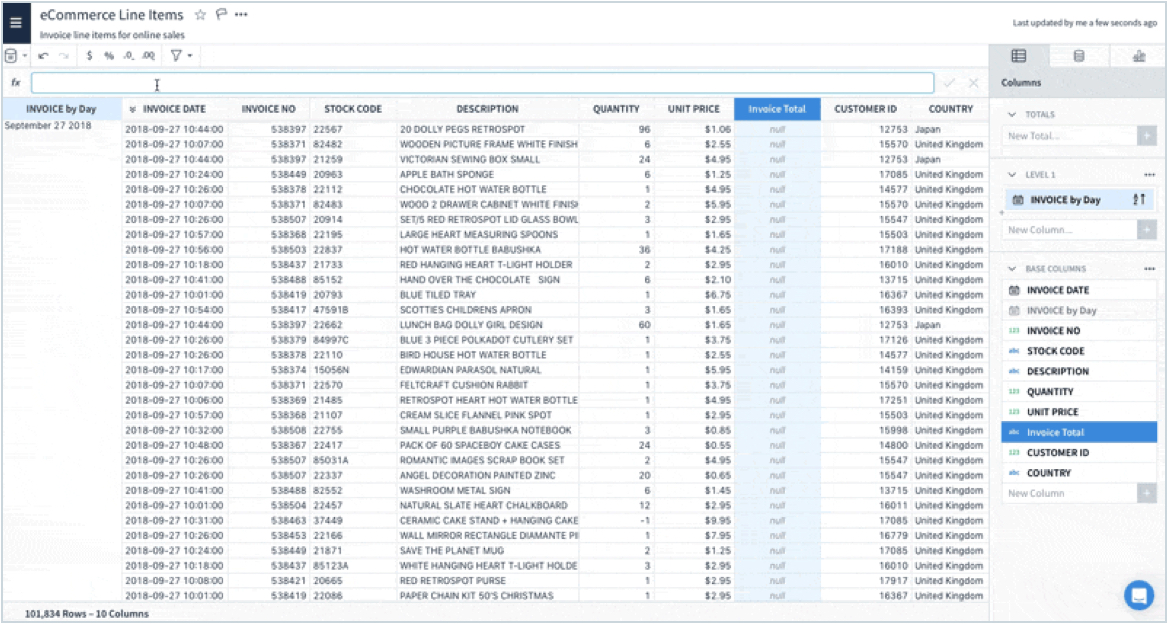Collapse the LEVEL 1 section

point(1012,174)
